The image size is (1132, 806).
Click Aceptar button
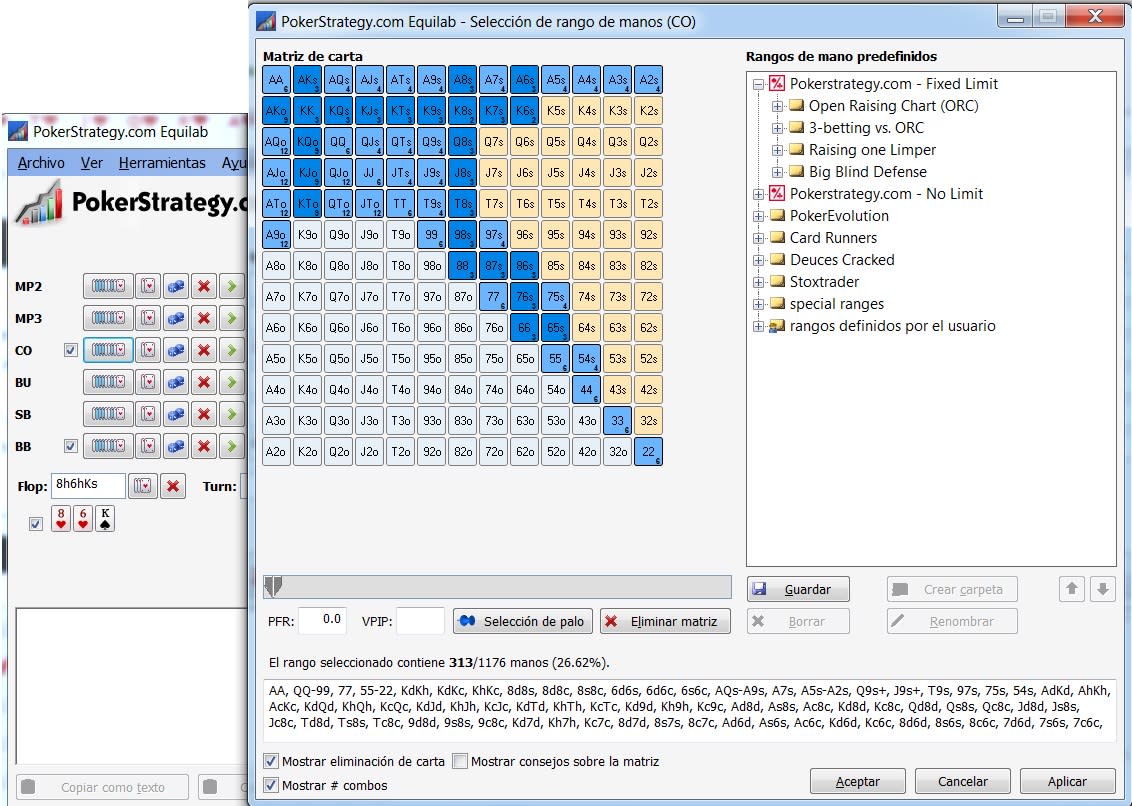tap(858, 781)
